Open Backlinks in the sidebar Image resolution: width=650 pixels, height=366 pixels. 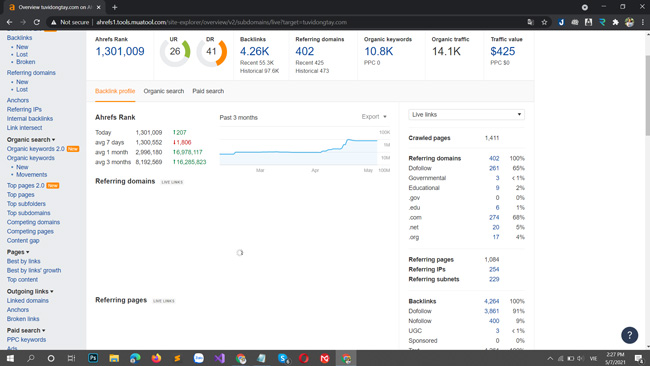coord(19,38)
